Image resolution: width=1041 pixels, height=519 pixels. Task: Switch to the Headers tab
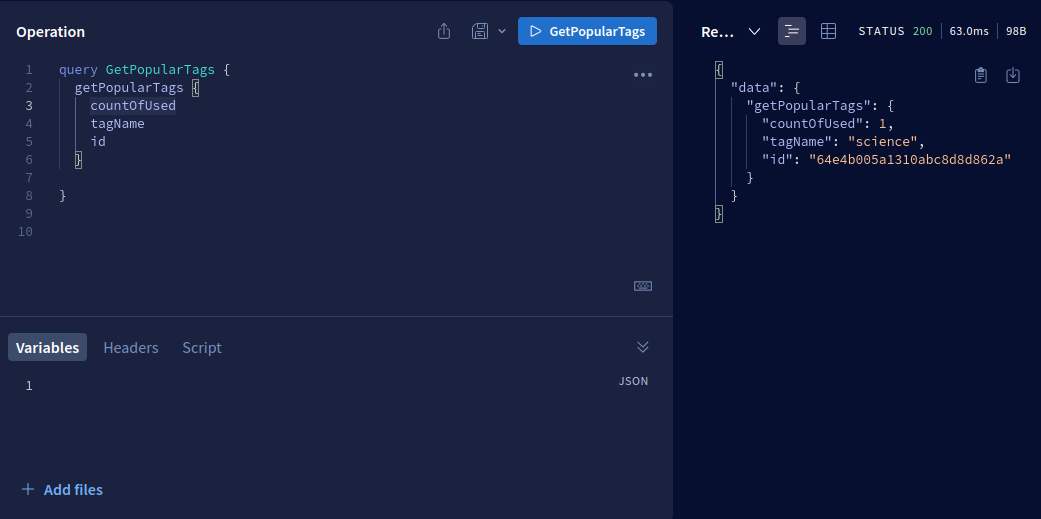click(131, 347)
